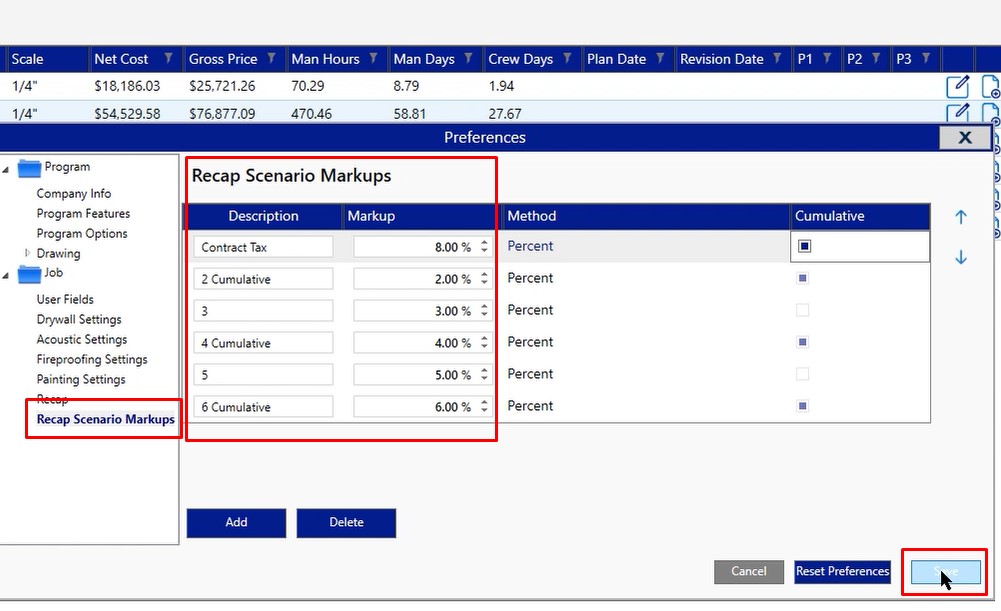Click the move up arrow icon
Image resolution: width=1001 pixels, height=611 pixels.
pyautogui.click(x=961, y=217)
